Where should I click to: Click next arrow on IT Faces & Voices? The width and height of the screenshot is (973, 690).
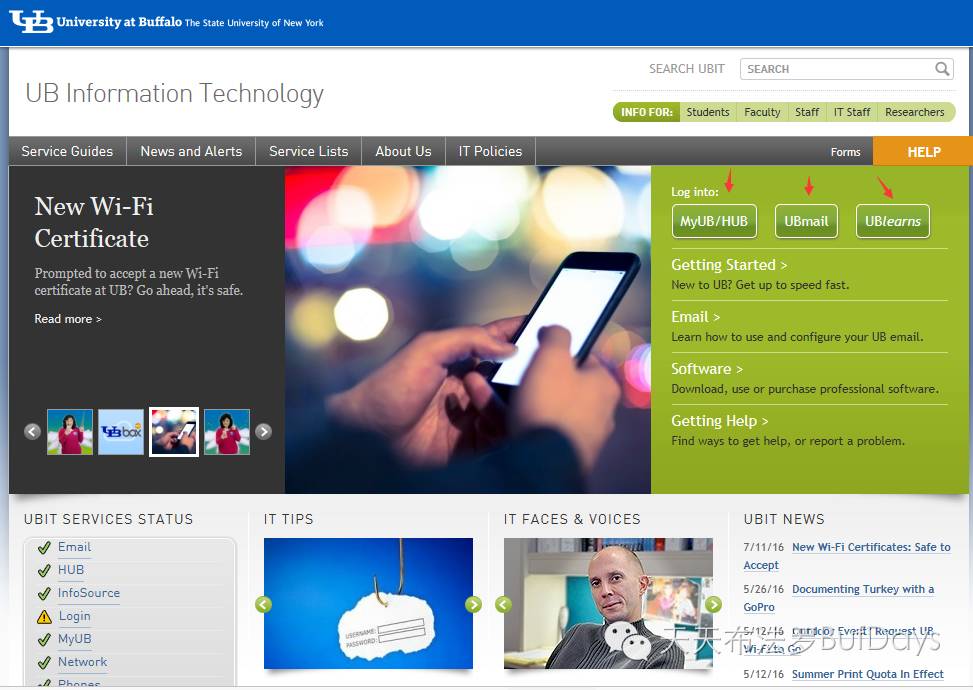714,604
